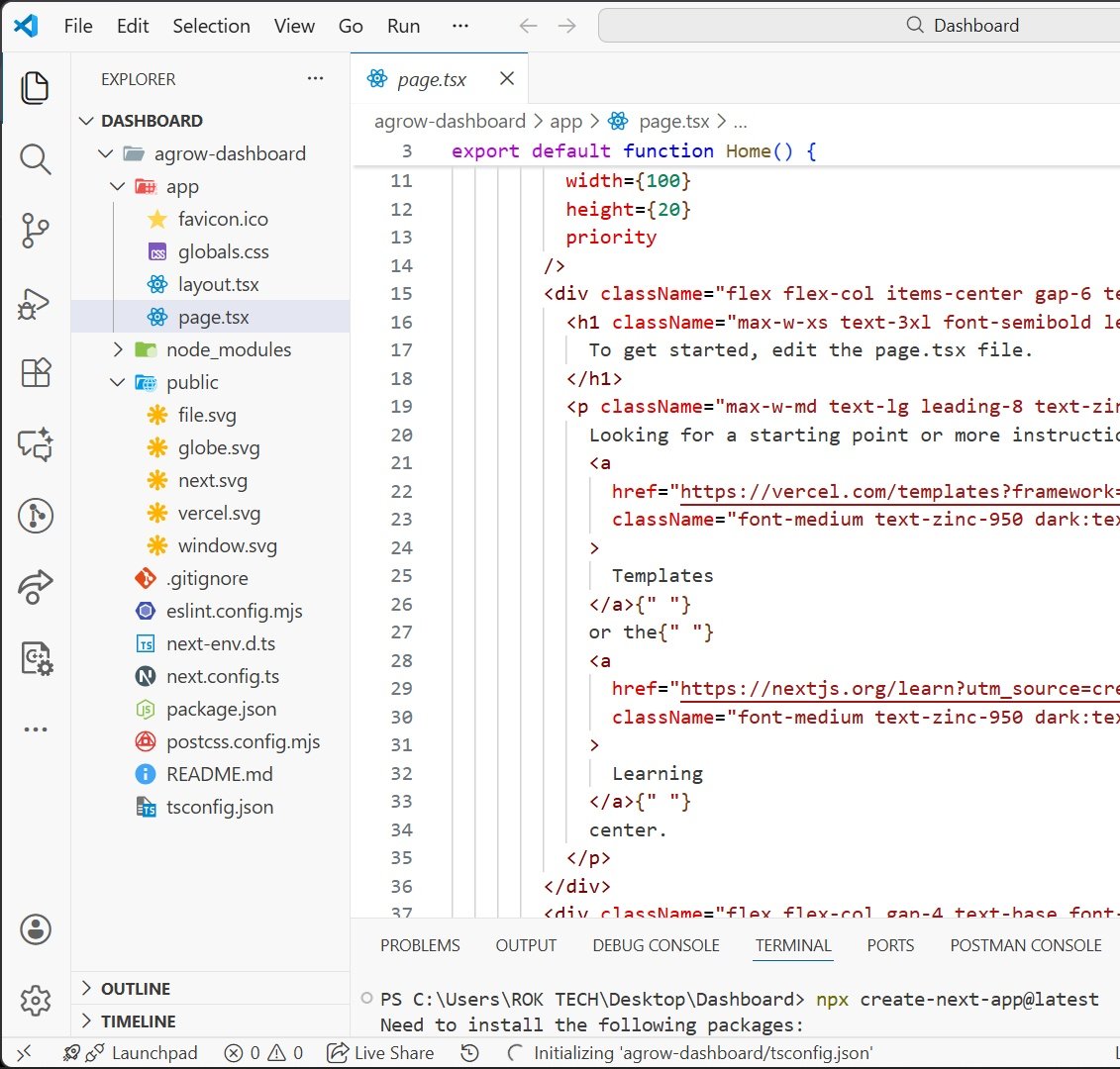Open the Extensions view

(x=35, y=372)
